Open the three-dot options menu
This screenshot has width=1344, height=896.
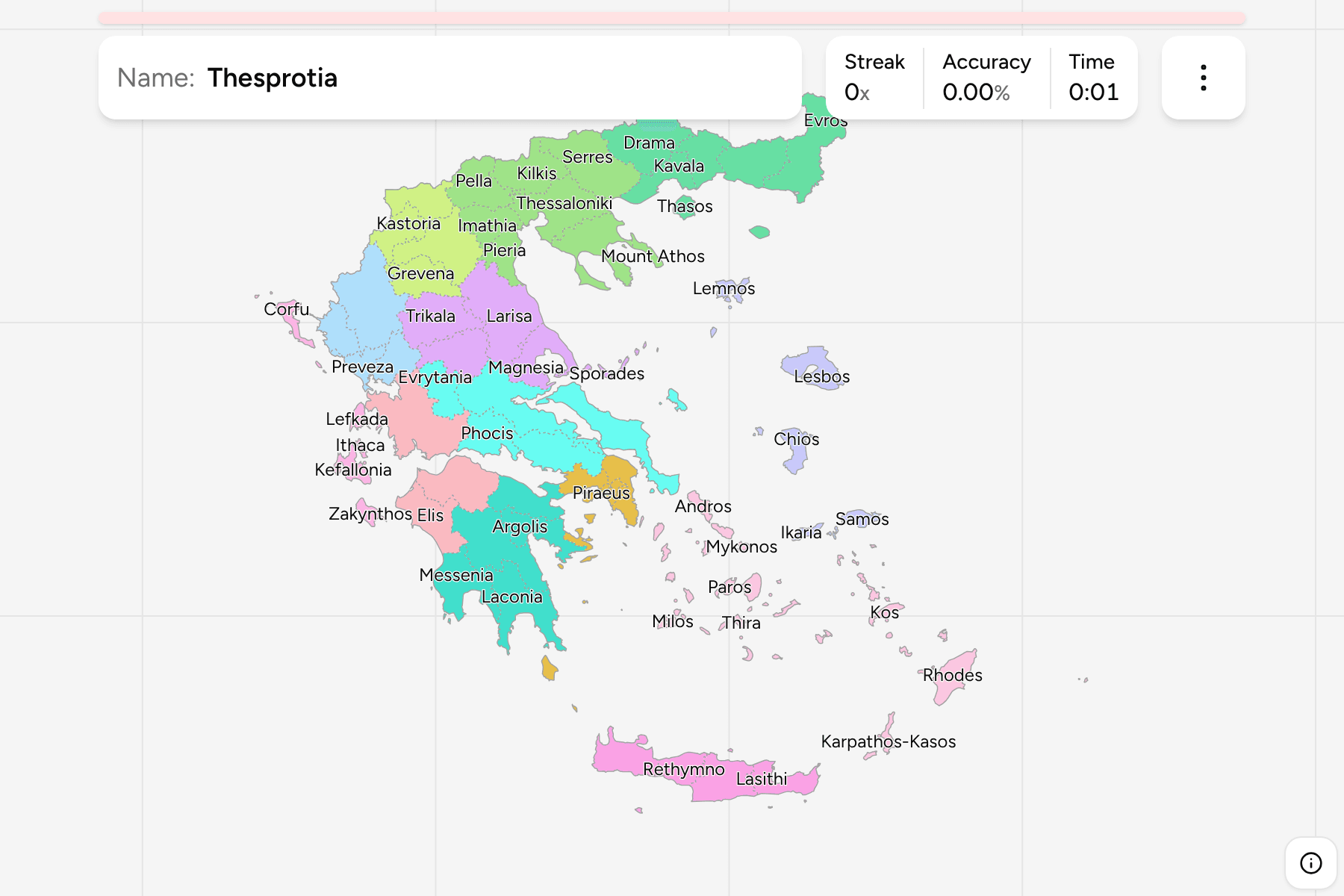1203,78
